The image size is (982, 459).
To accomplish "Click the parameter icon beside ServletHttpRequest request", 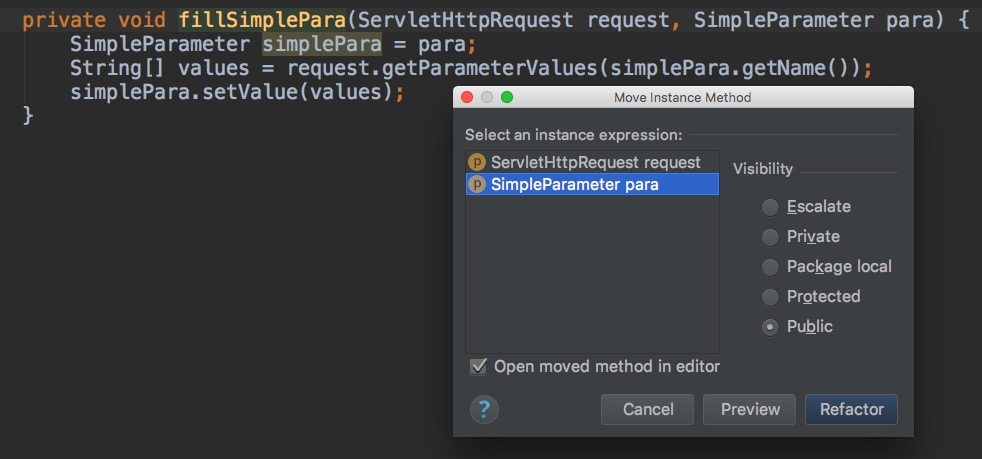I will [477, 162].
